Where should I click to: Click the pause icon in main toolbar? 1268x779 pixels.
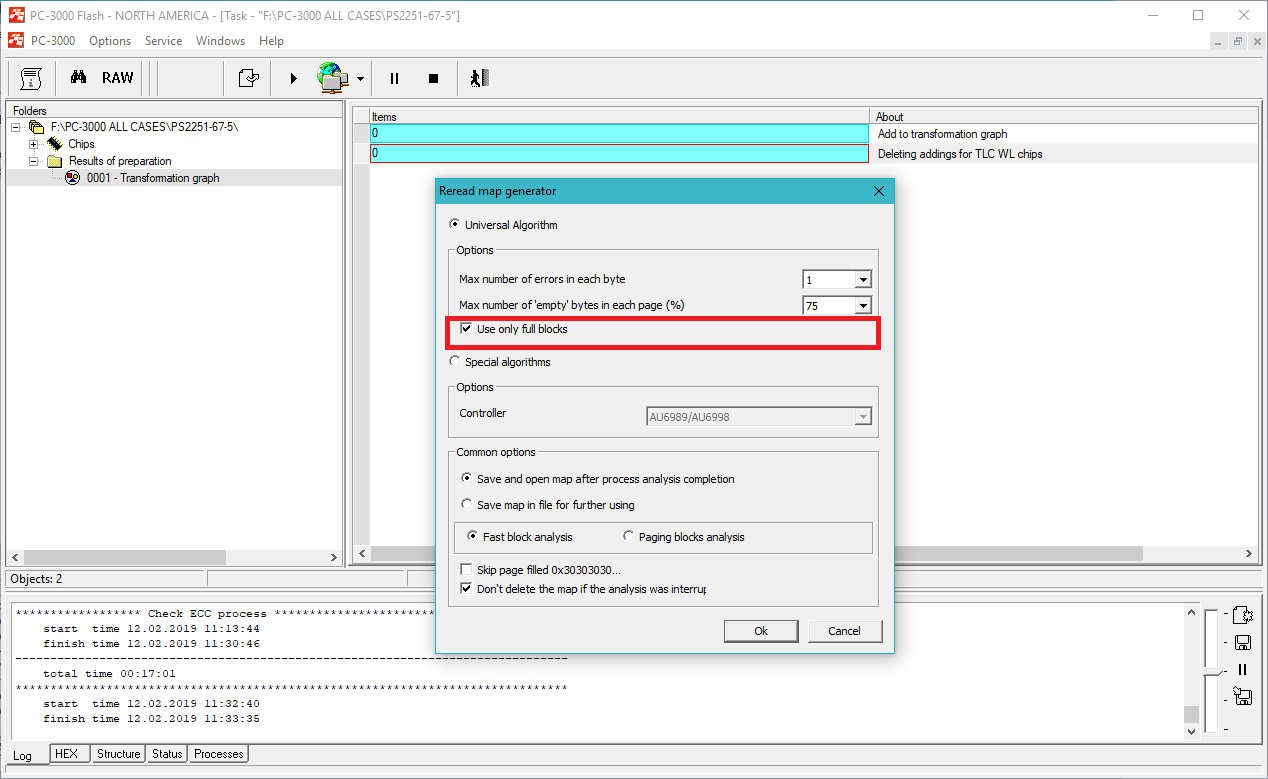click(x=394, y=78)
